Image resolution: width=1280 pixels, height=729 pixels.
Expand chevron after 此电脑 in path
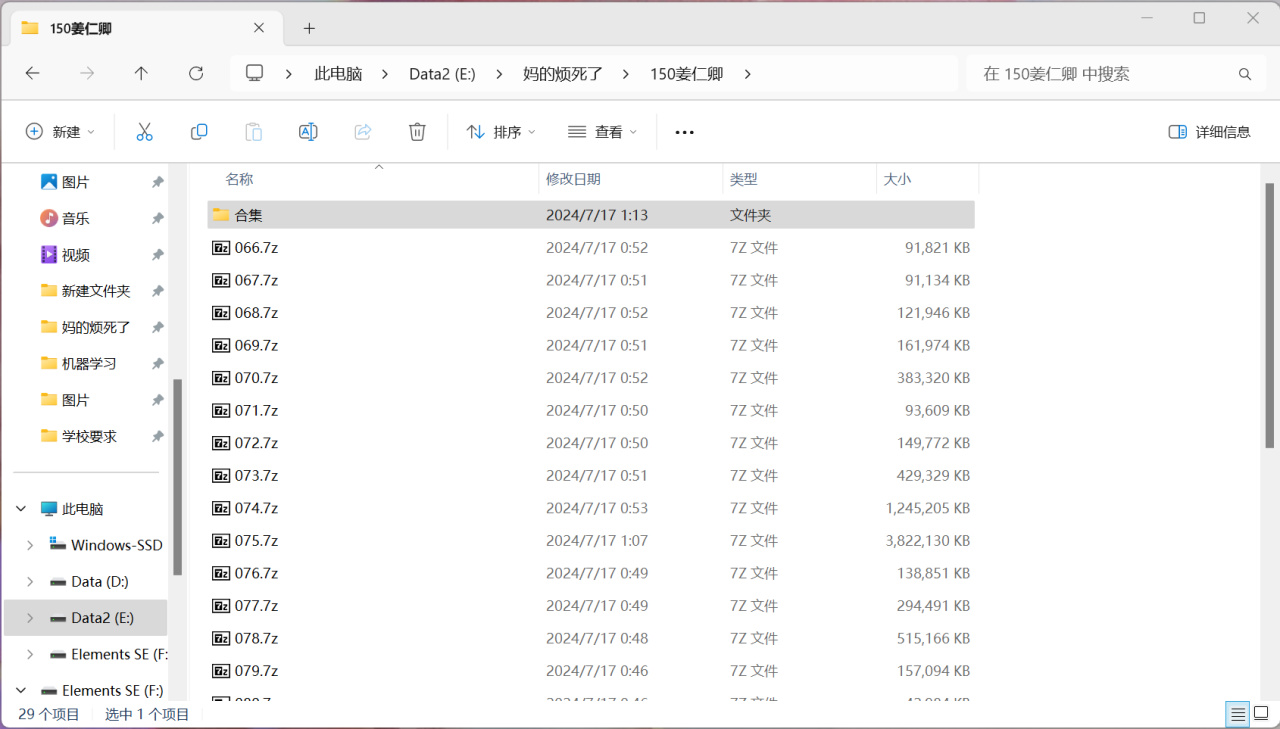386,74
